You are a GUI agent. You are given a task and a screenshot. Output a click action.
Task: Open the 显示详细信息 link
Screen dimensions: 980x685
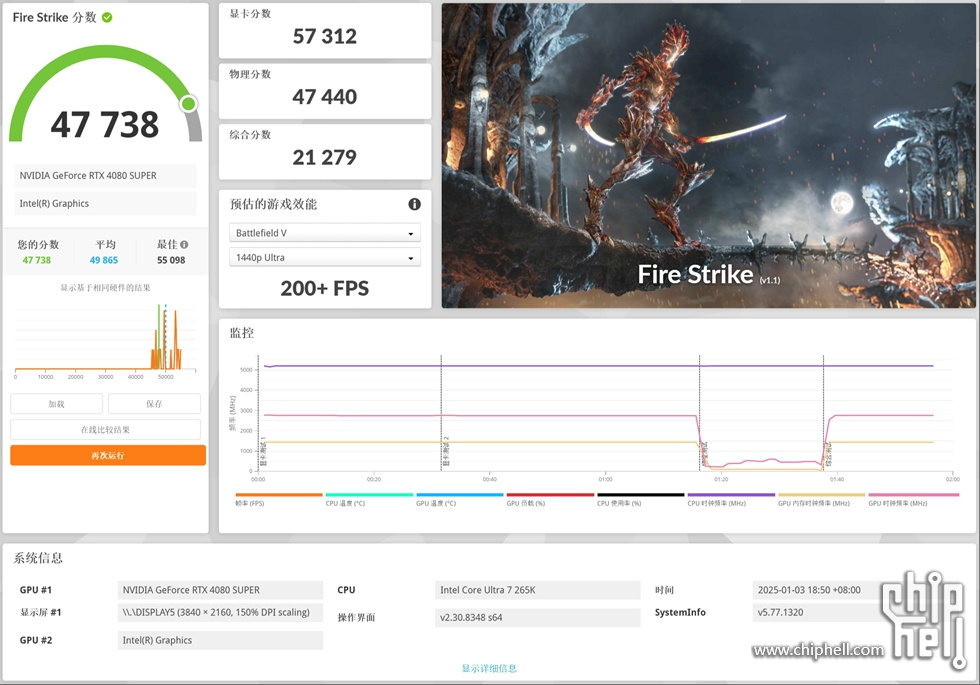[x=489, y=668]
